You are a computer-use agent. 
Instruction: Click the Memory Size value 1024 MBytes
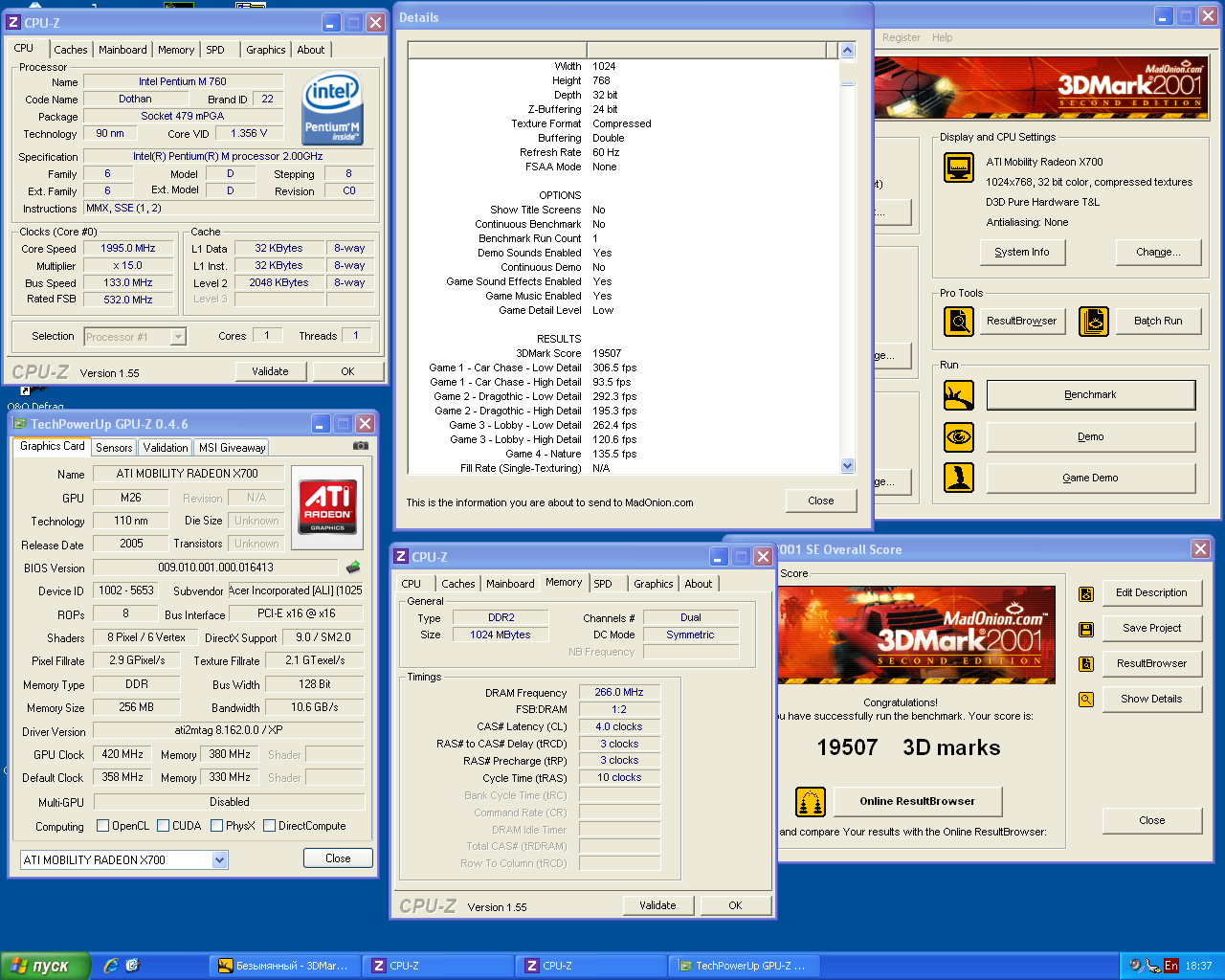tap(500, 635)
